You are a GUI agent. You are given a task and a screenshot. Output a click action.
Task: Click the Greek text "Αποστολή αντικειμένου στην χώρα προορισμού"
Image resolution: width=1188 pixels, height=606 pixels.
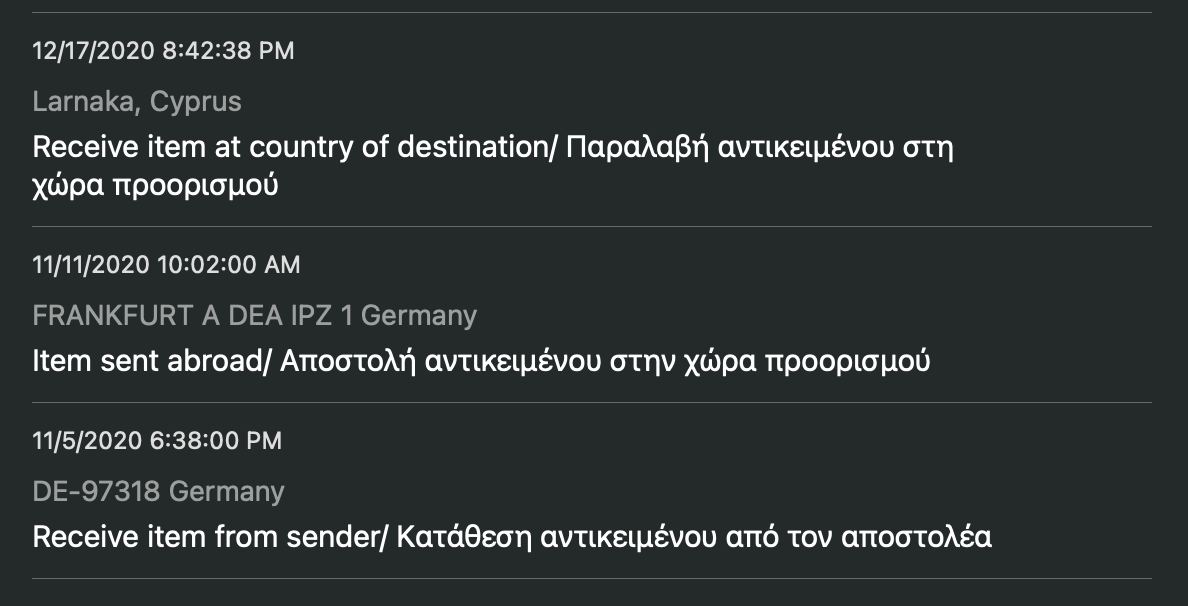pos(605,361)
